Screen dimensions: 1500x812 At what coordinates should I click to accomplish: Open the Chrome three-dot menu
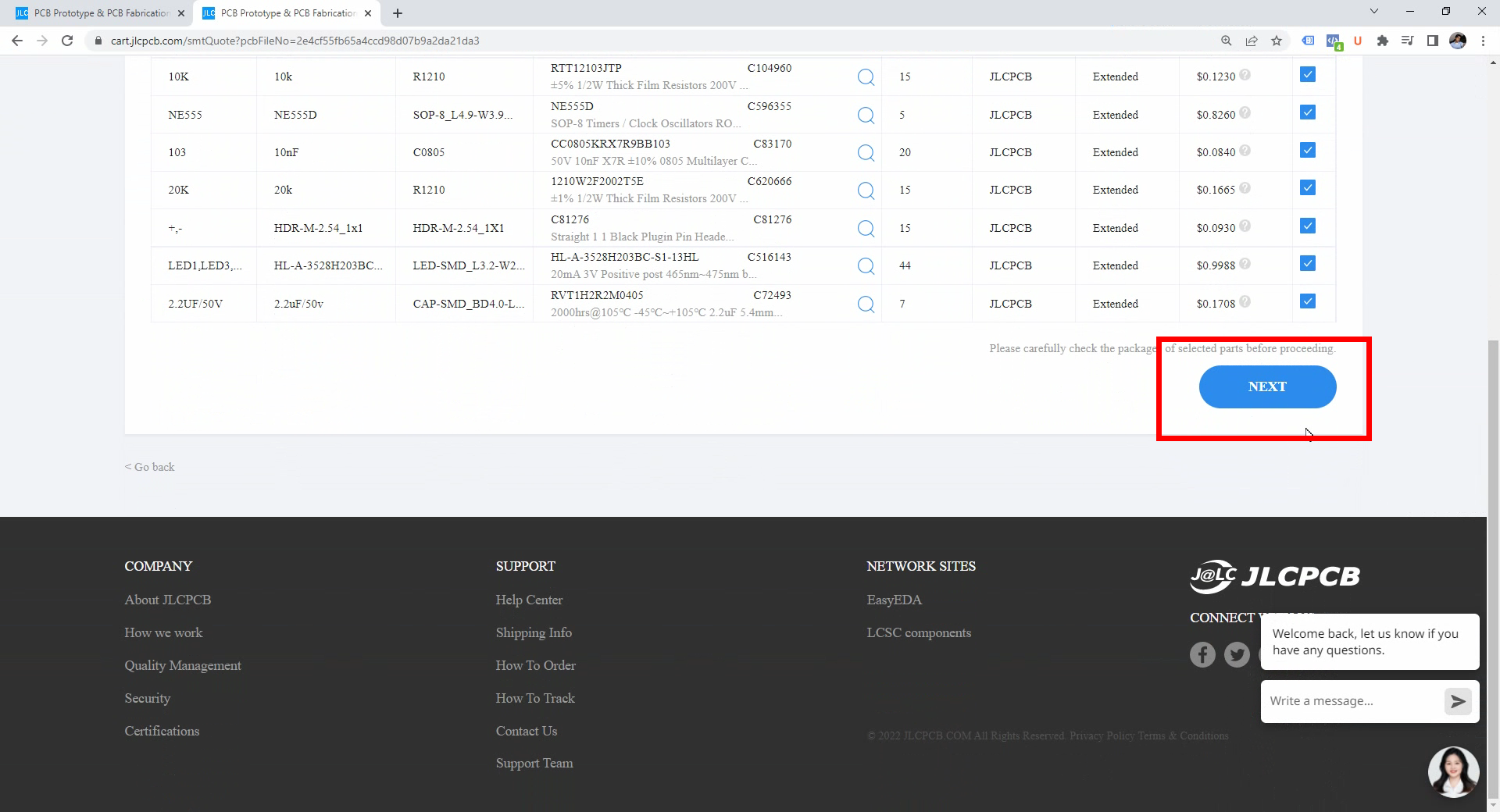coord(1484,41)
